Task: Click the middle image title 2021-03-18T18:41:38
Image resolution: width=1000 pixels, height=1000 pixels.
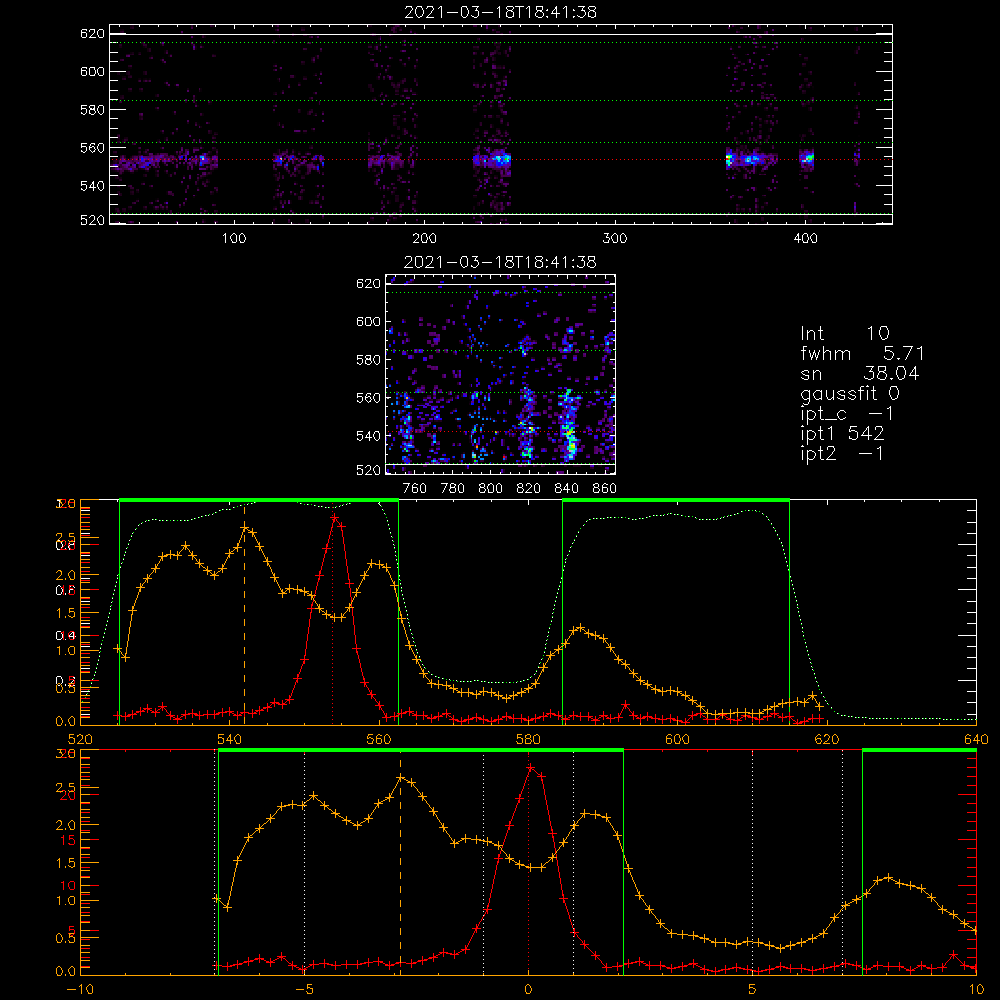Action: coord(501,262)
